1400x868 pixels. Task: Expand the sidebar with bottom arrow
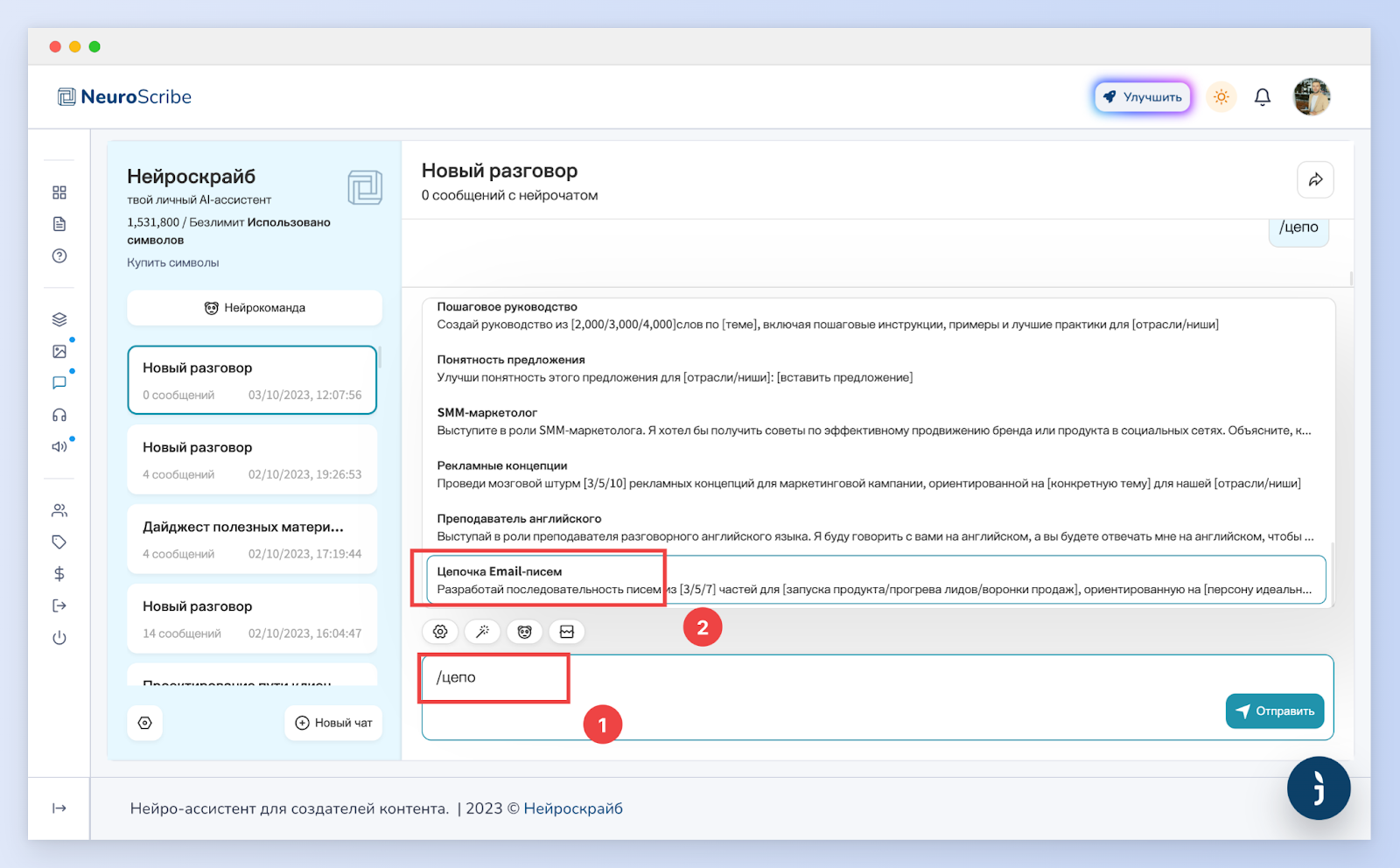[59, 808]
